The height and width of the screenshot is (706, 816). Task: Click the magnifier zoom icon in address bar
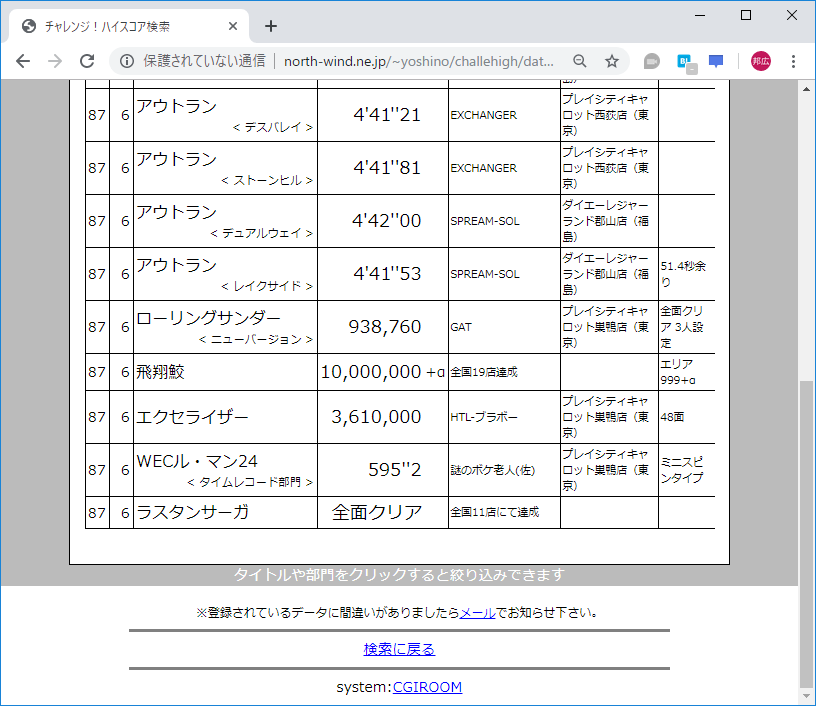click(579, 61)
